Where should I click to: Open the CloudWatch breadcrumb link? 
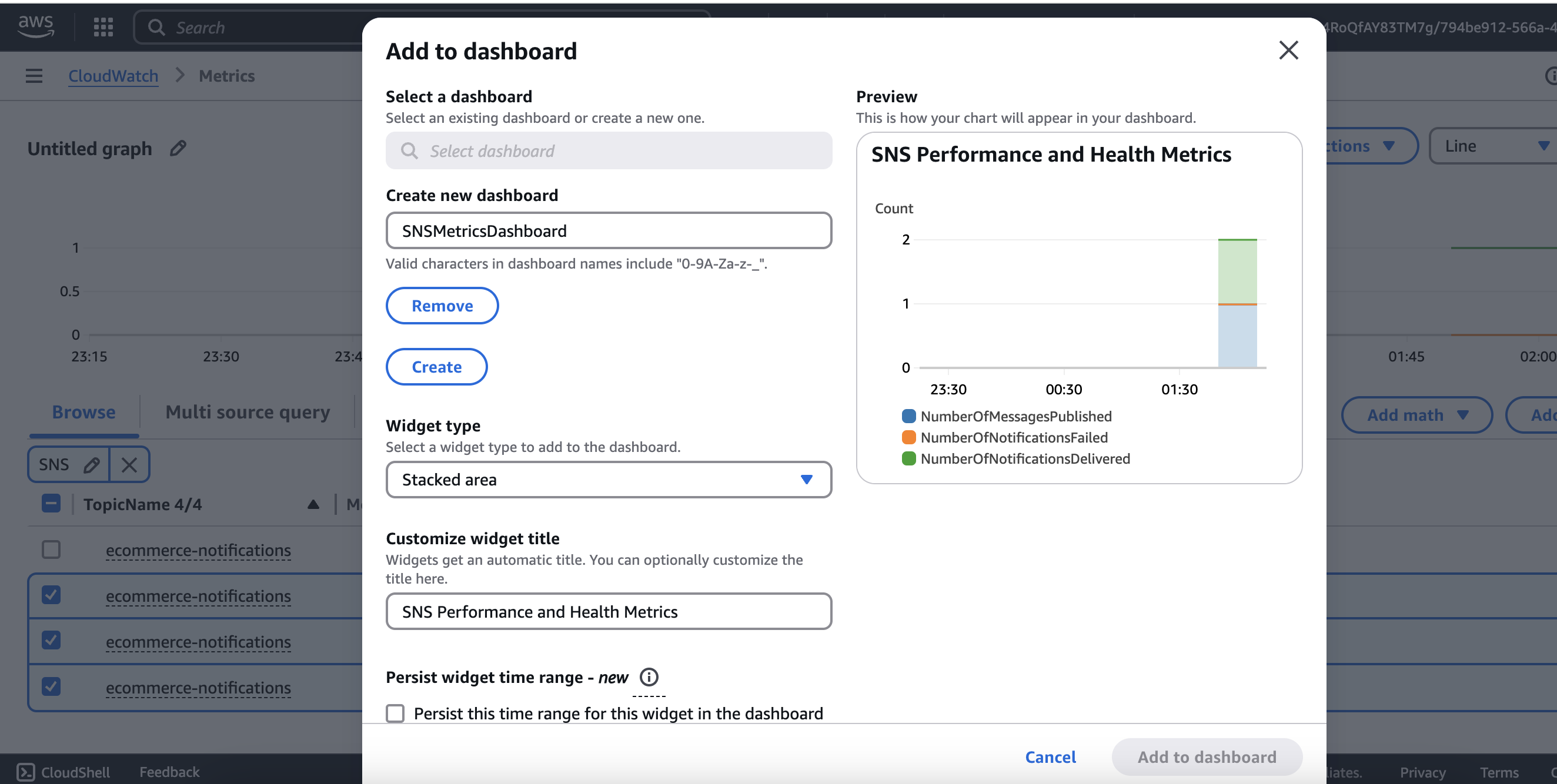113,76
